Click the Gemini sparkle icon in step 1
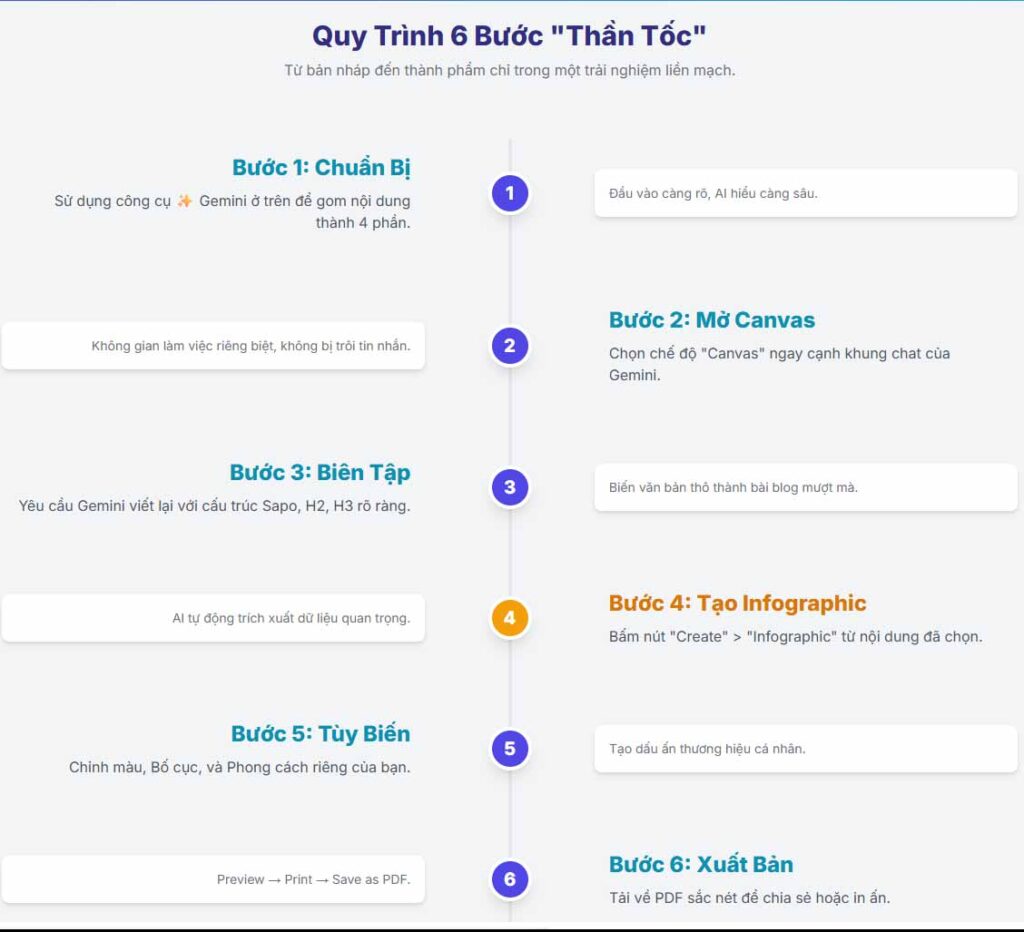 pos(184,201)
